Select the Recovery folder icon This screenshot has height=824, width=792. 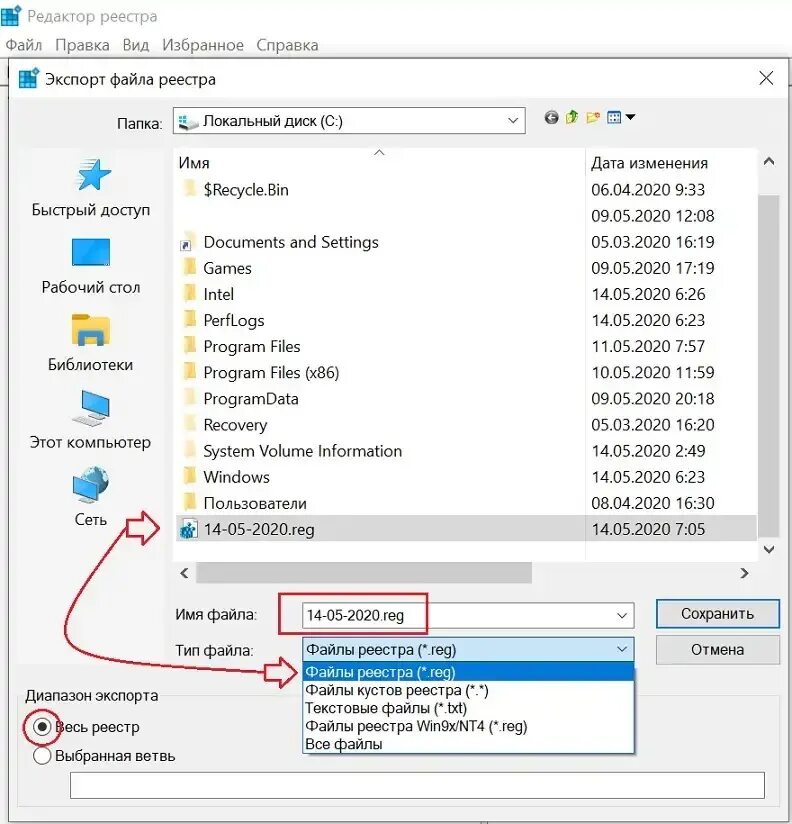189,424
